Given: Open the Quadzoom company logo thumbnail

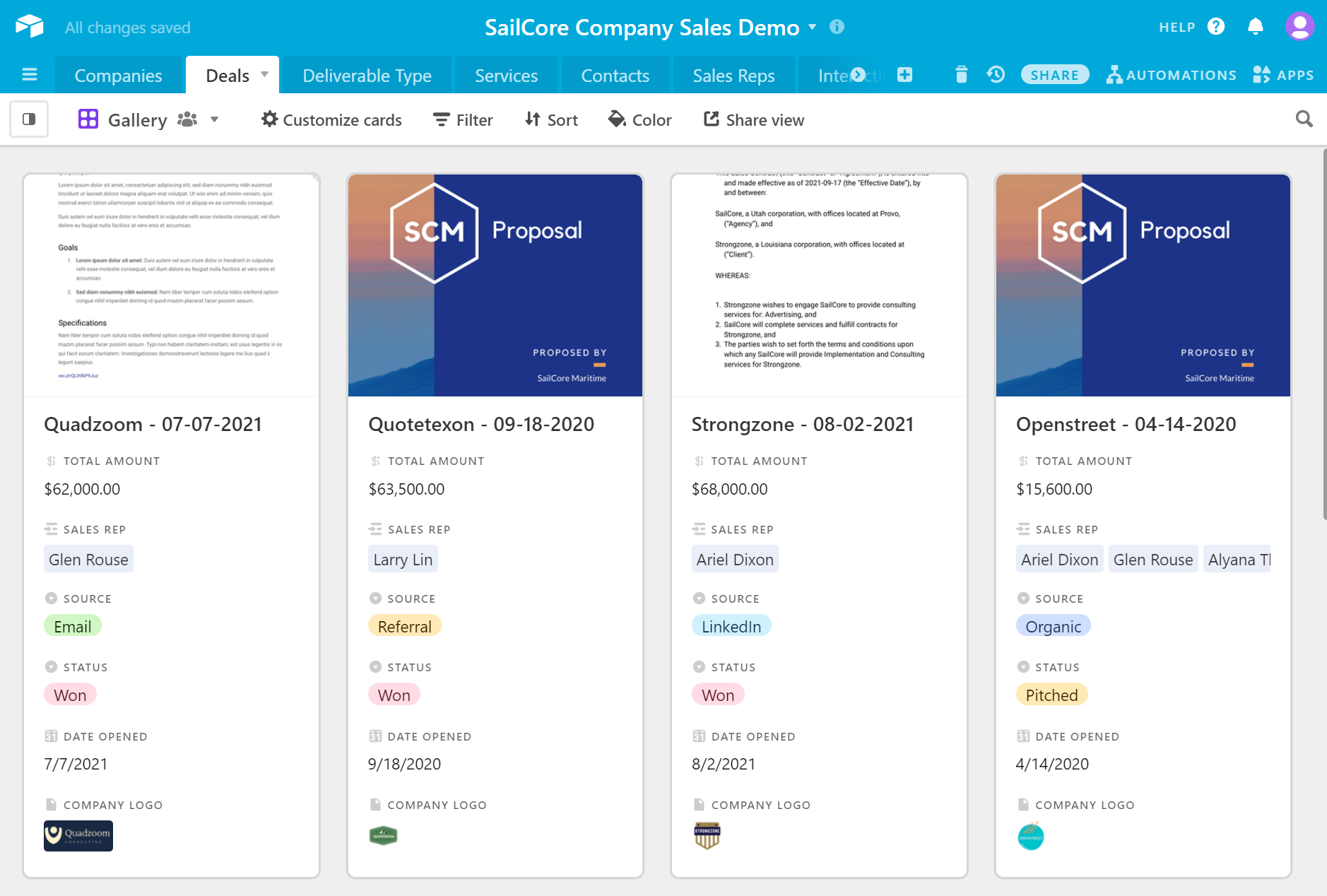Looking at the screenshot, I should pyautogui.click(x=78, y=835).
